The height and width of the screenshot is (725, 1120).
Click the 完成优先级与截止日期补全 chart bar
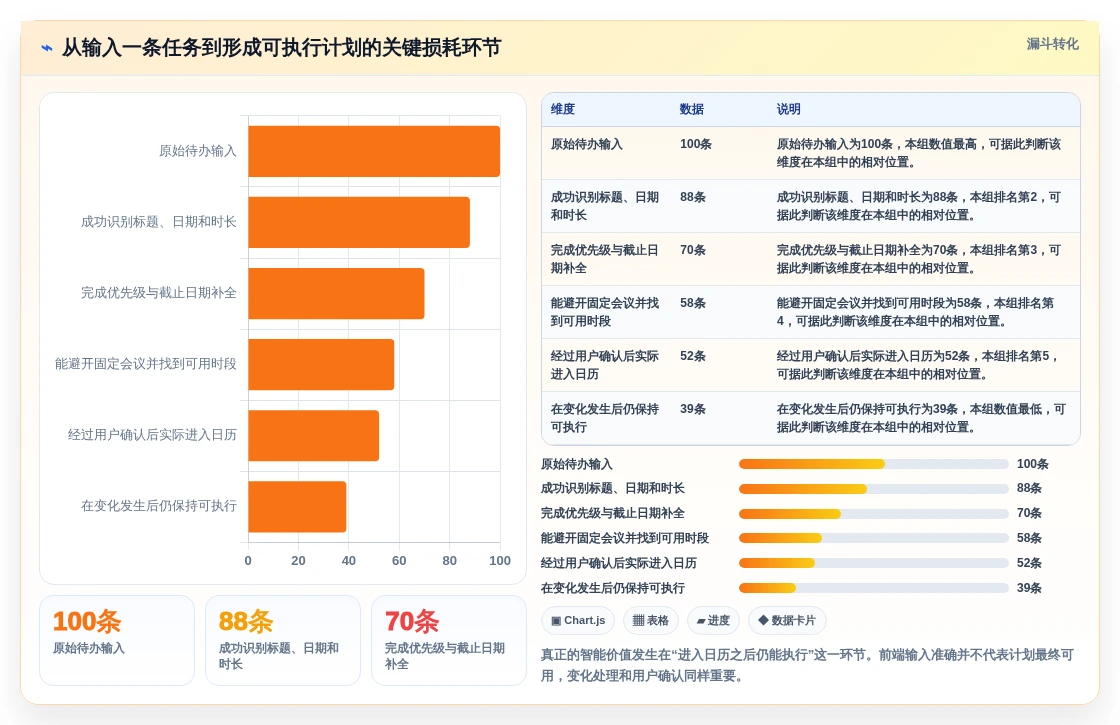336,294
